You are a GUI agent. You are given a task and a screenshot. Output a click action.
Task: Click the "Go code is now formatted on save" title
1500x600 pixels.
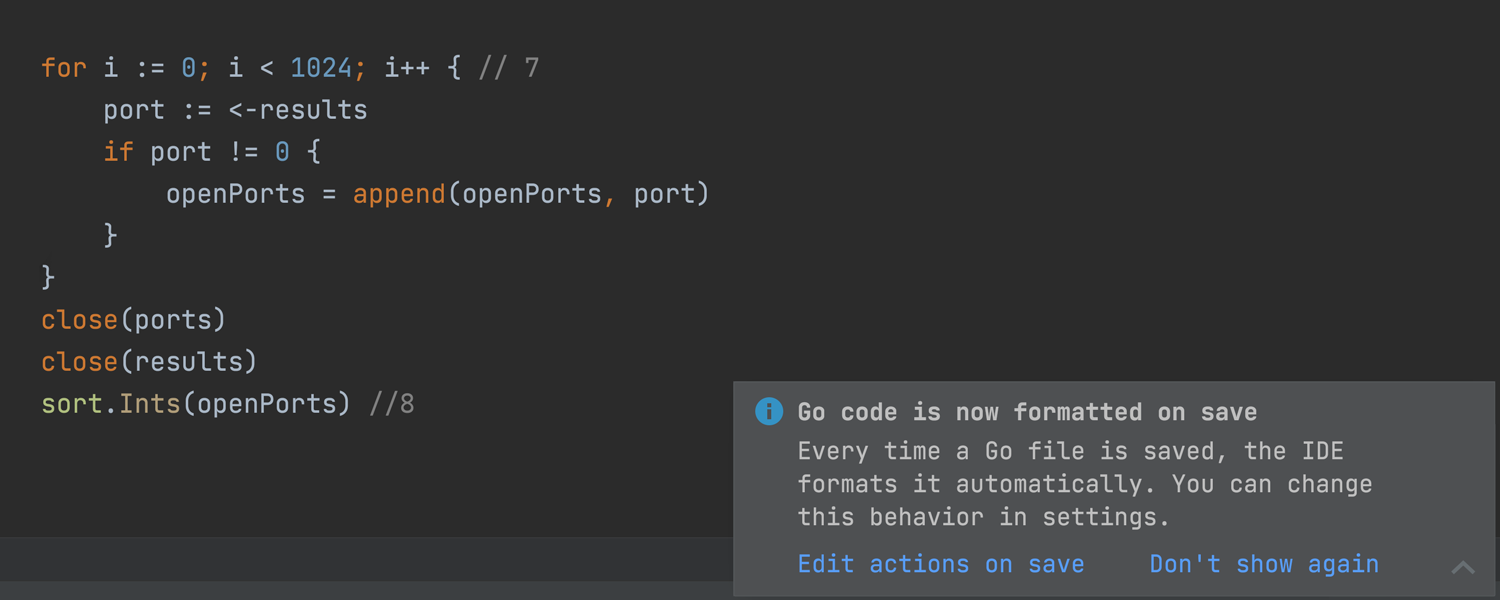[1027, 412]
